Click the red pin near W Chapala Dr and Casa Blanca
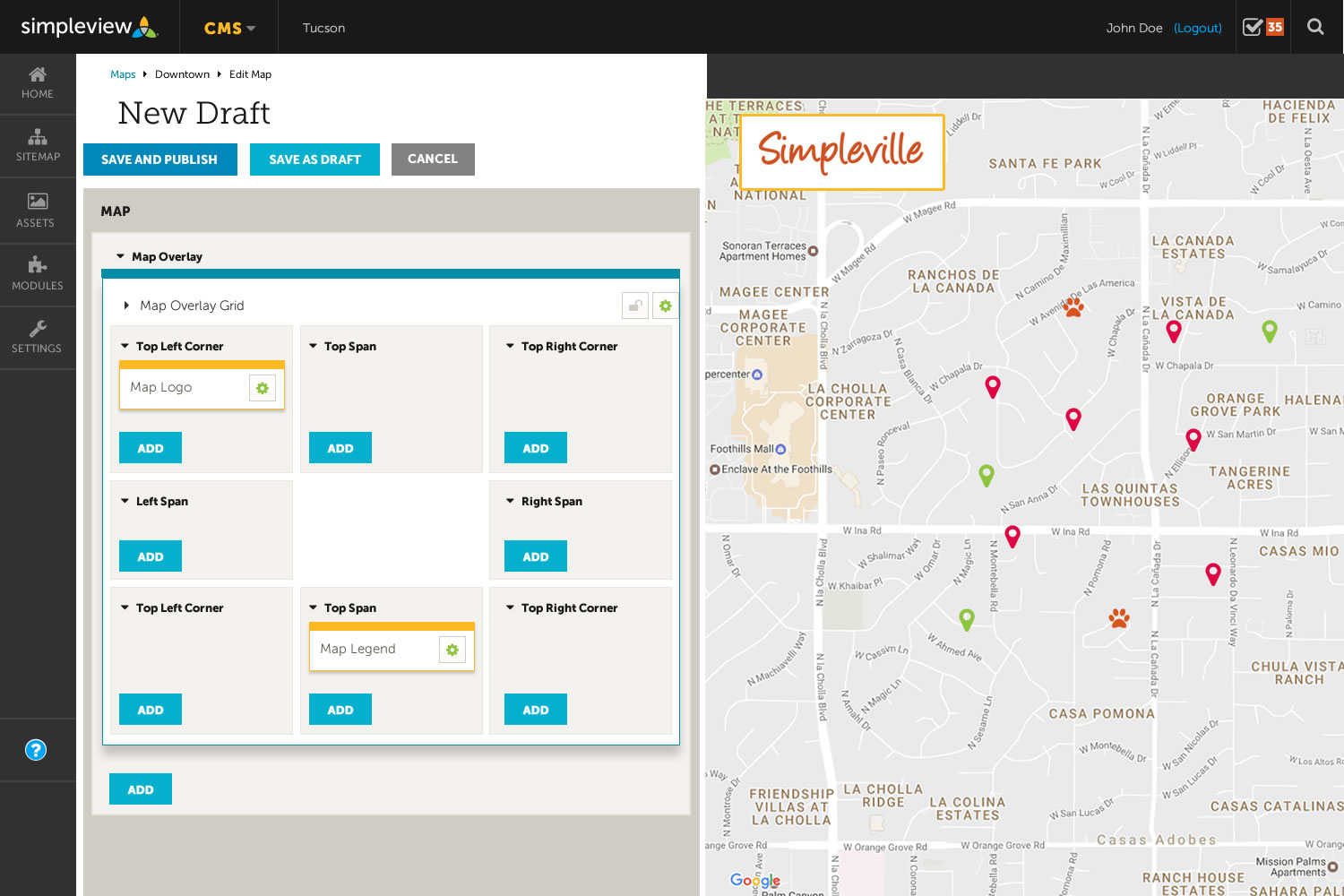Viewport: 1344px width, 896px height. 993,387
